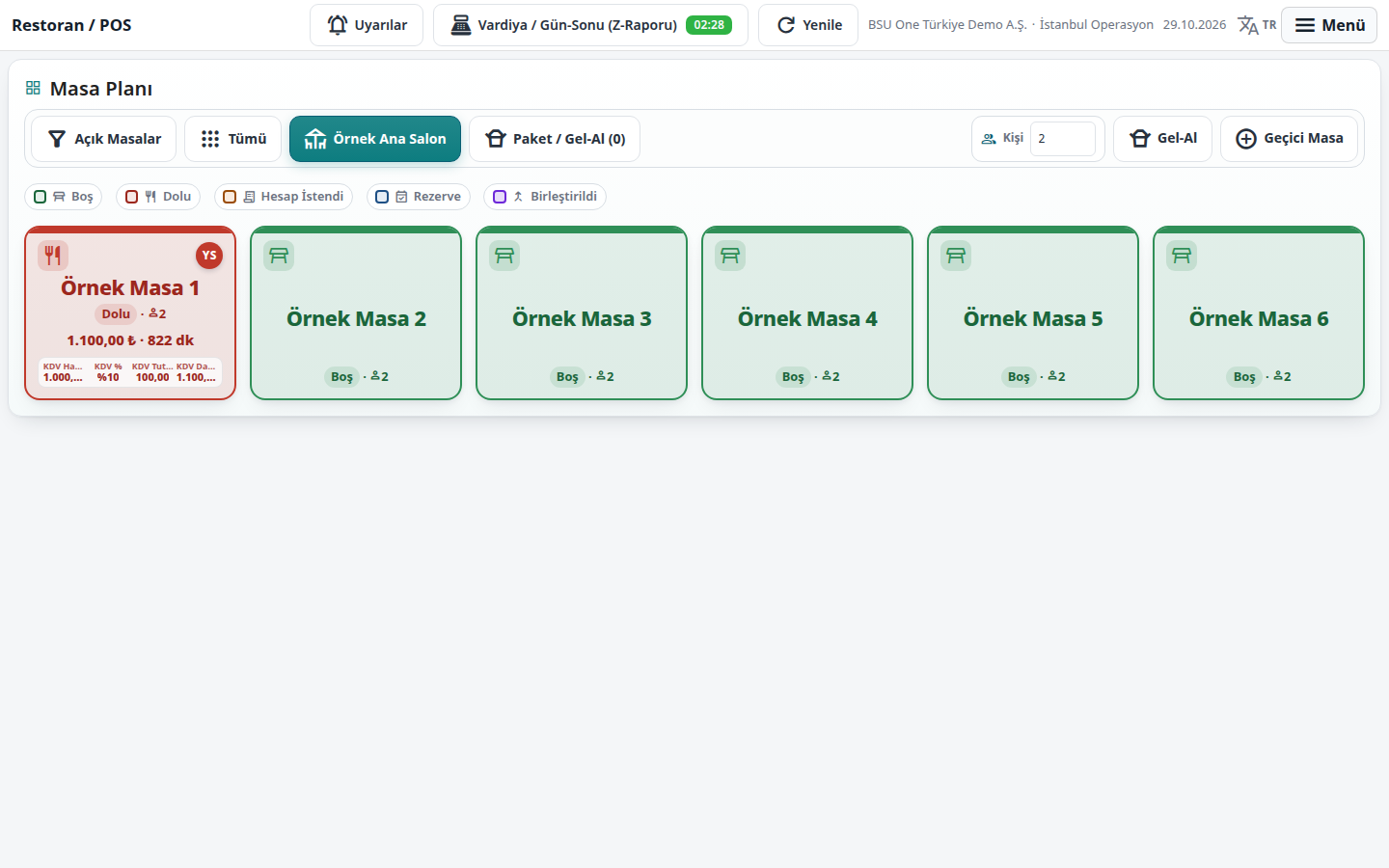Click the Dolu status badge on Örnek Masa 1
This screenshot has width=1389, height=868.
(116, 314)
